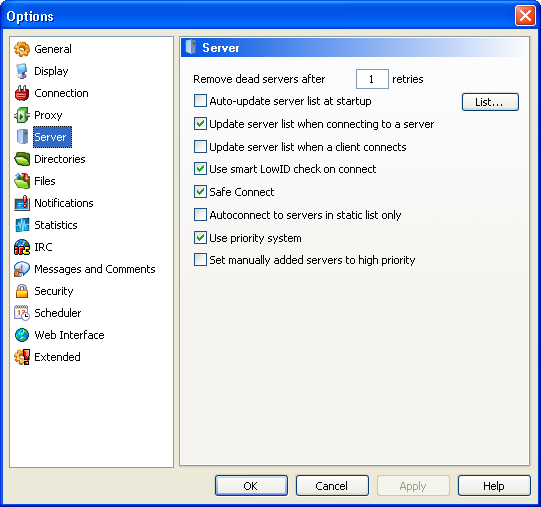Open Help for the options dialog

click(x=494, y=486)
